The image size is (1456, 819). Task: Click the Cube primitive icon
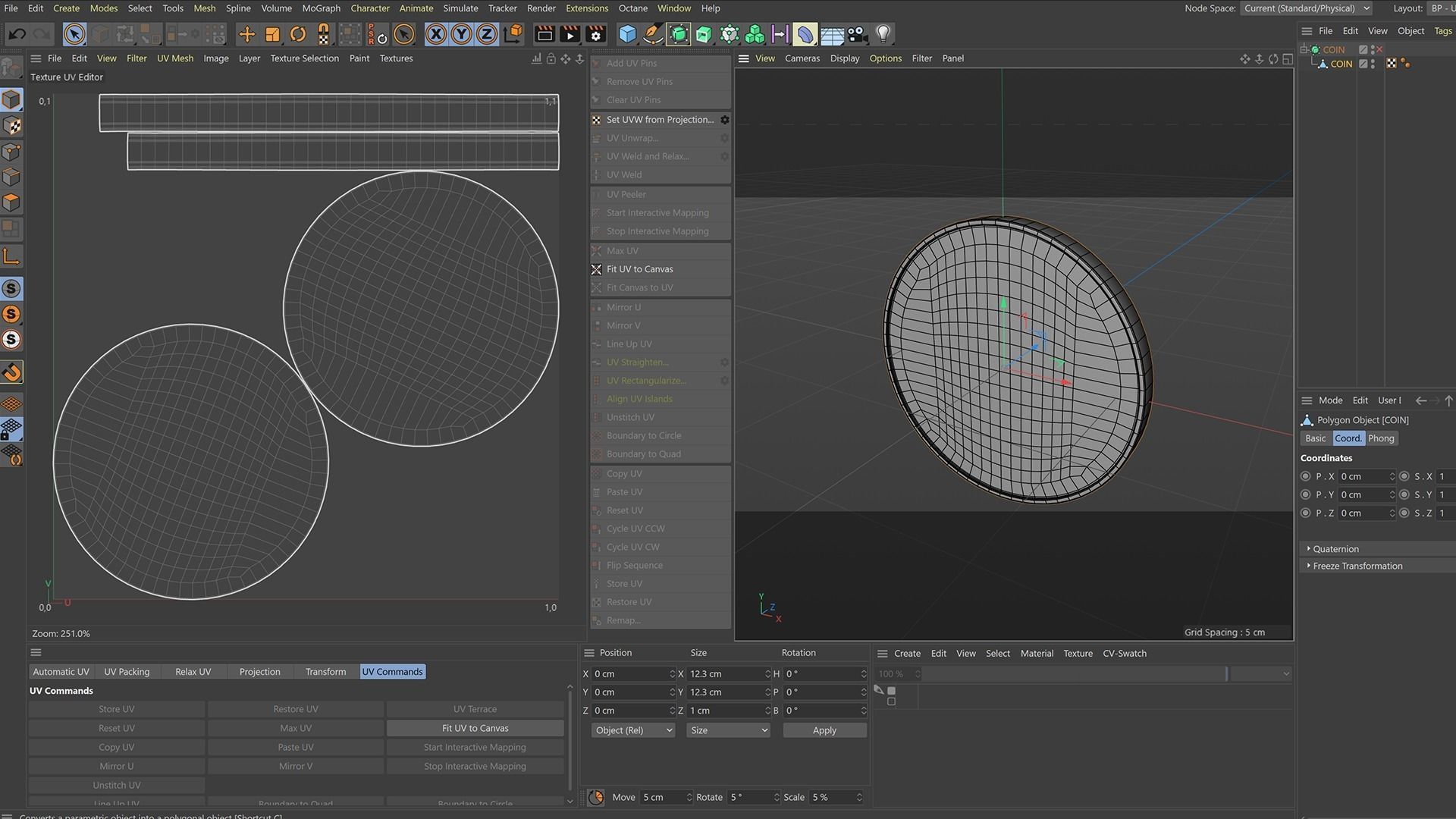click(x=627, y=34)
